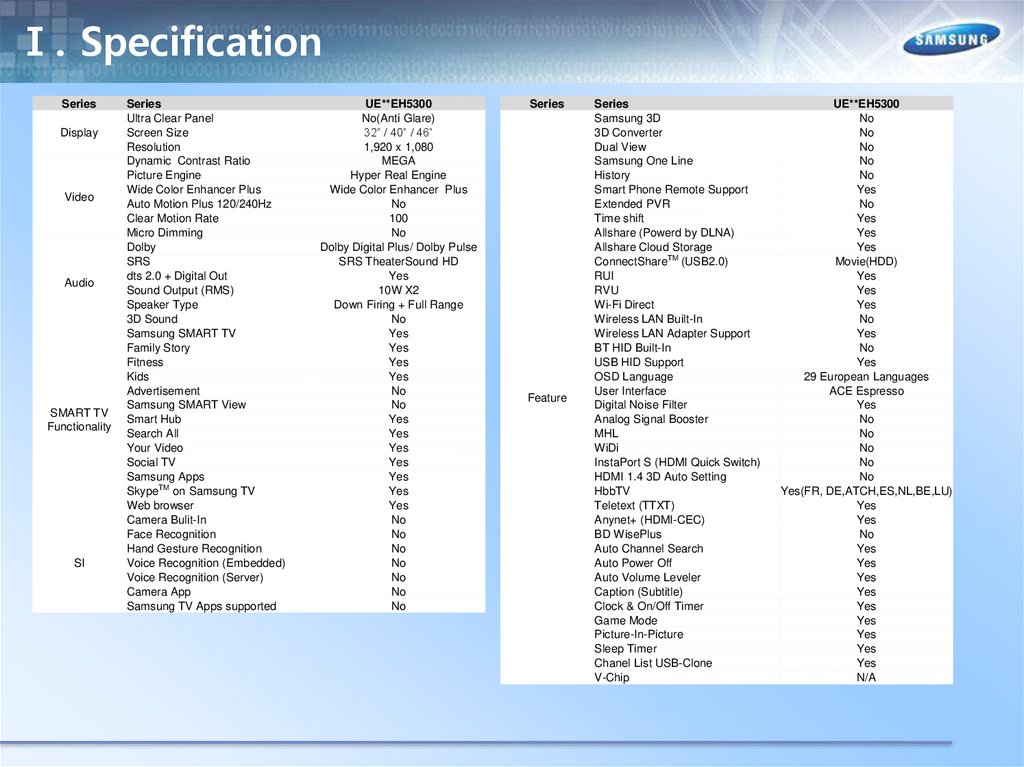This screenshot has width=1024, height=767.
Task: Select 'InstaPort S (HDMI Quick Switch)' label
Action: click(677, 462)
